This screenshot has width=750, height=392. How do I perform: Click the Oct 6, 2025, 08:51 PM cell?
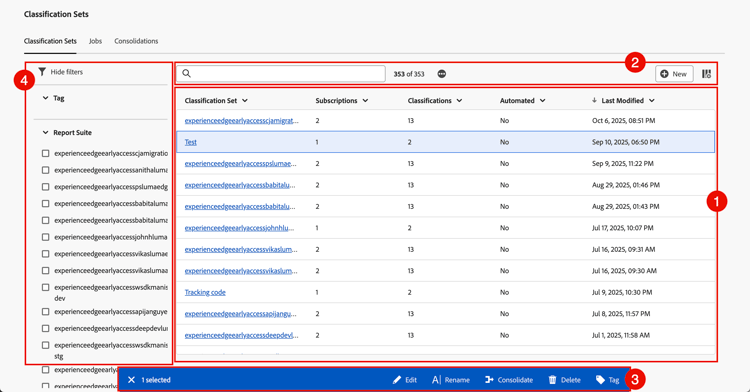[623, 120]
